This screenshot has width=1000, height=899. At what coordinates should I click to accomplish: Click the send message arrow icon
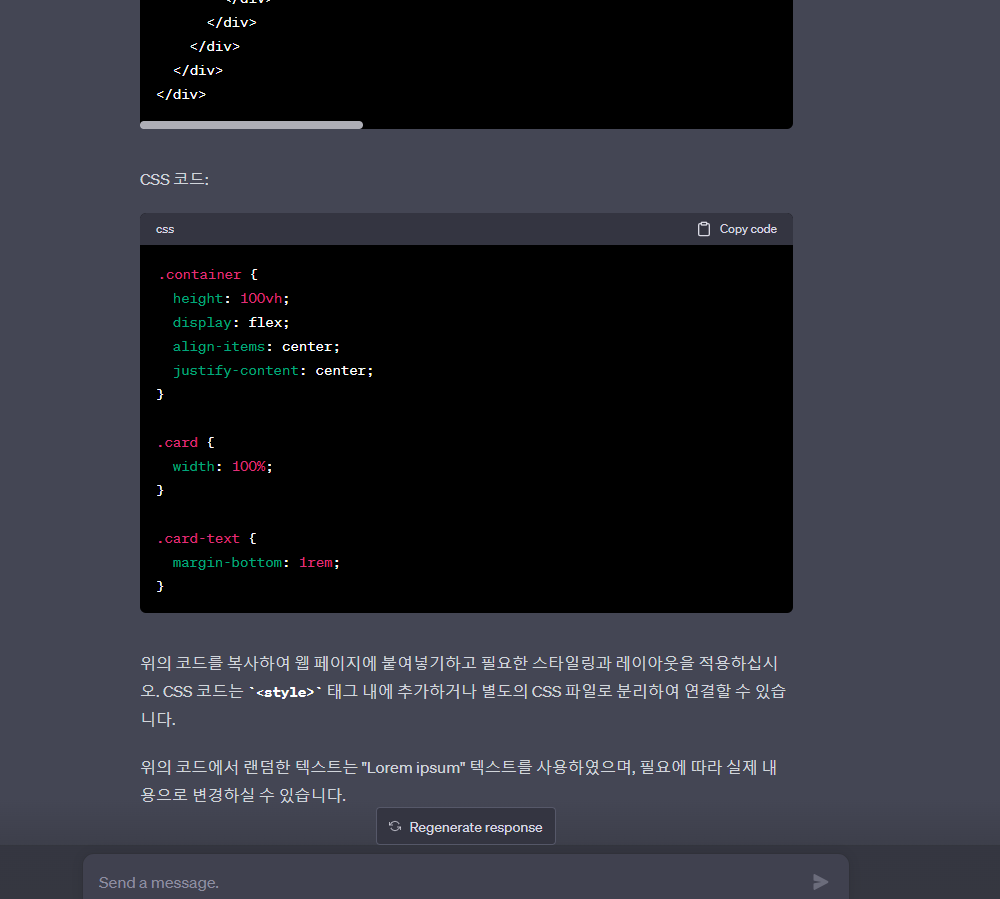coord(820,882)
